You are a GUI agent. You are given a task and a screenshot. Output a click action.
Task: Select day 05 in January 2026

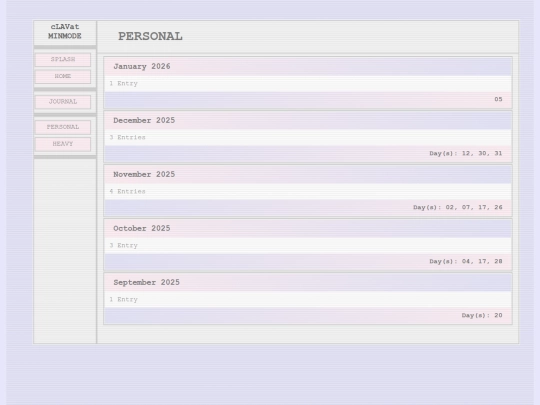coord(498,99)
